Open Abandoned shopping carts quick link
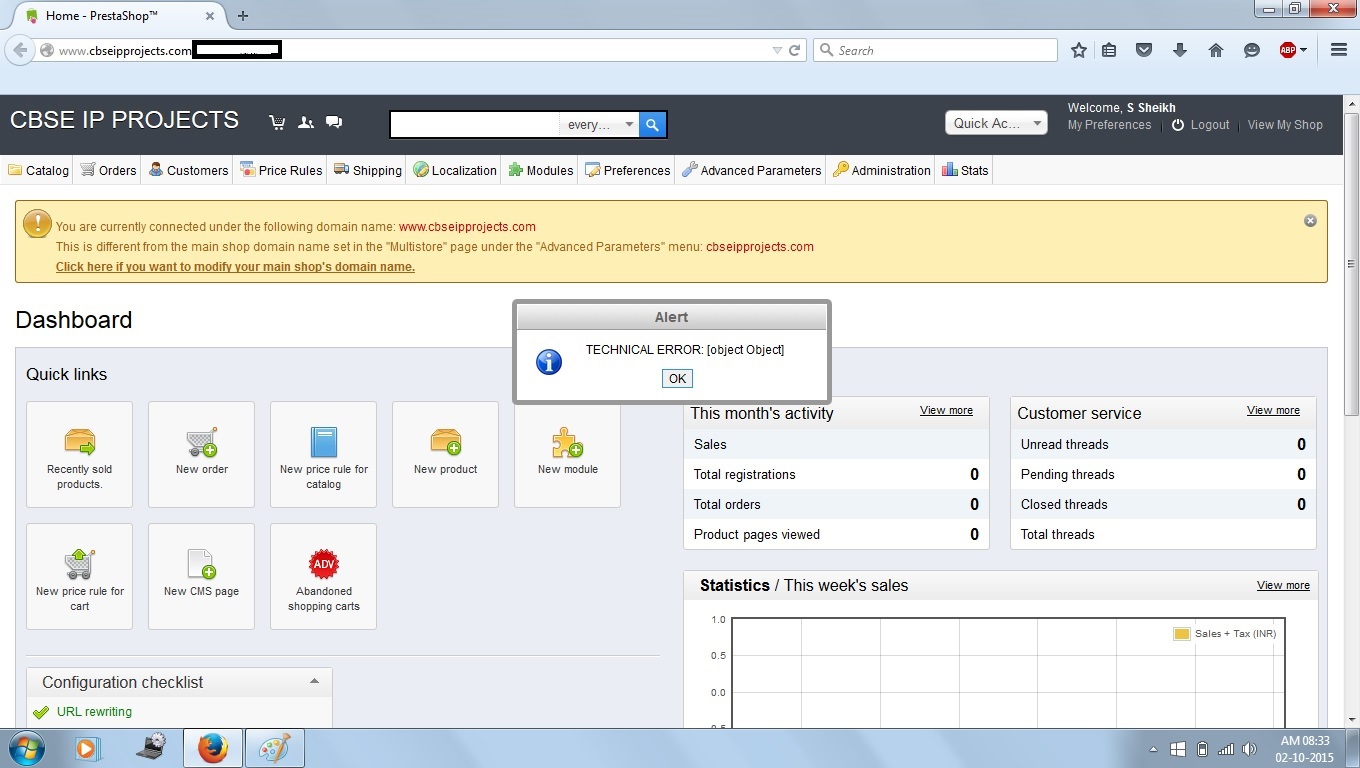The width and height of the screenshot is (1360, 768). [x=323, y=576]
